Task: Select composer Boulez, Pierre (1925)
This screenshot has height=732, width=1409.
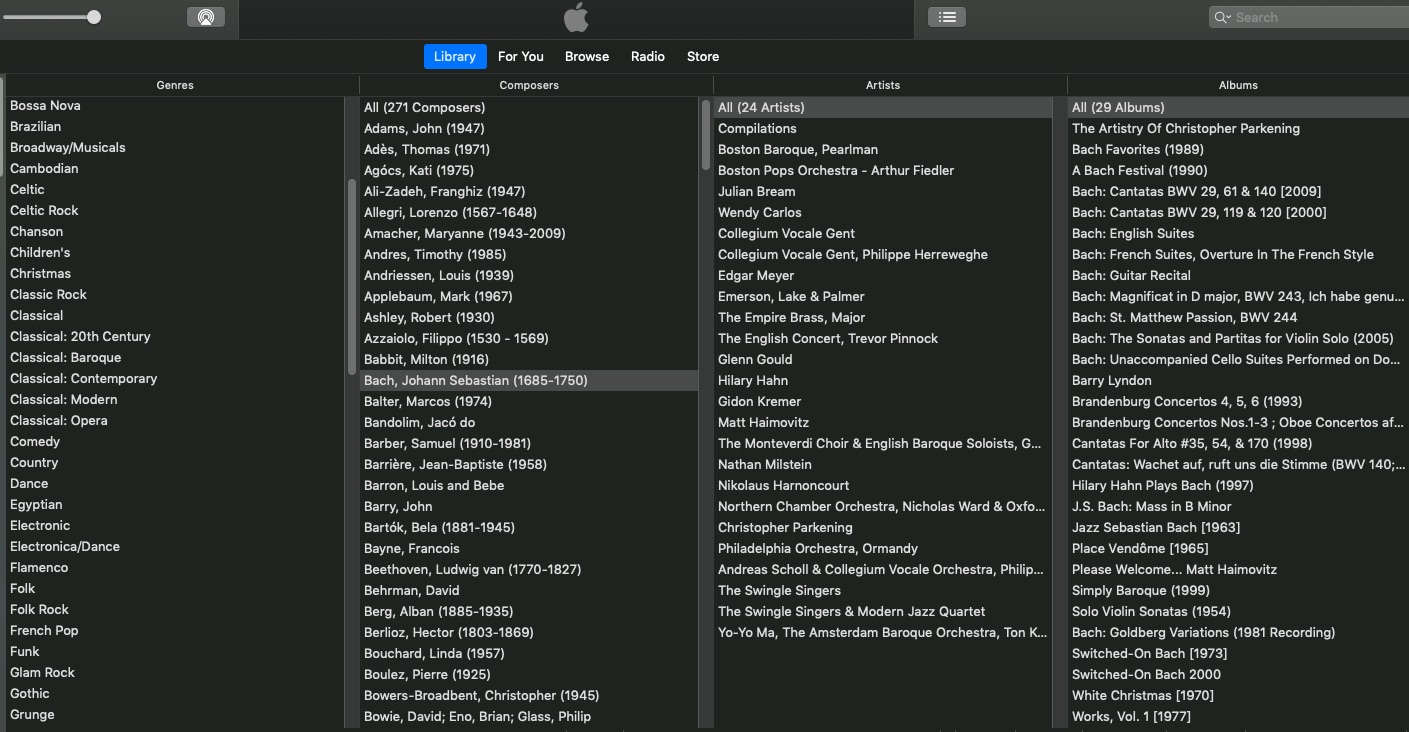Action: point(427,674)
